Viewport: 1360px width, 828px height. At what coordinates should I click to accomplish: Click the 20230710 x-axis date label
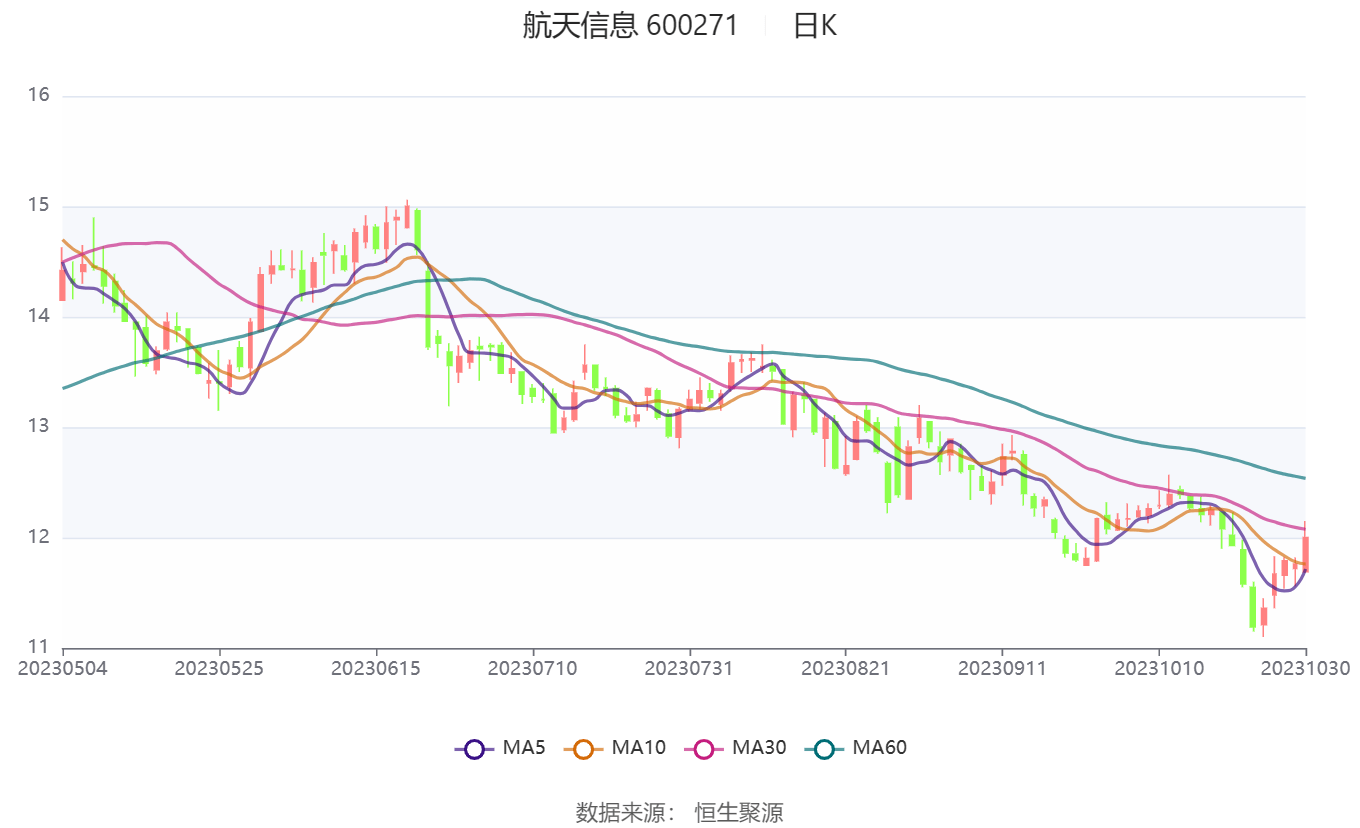(532, 668)
